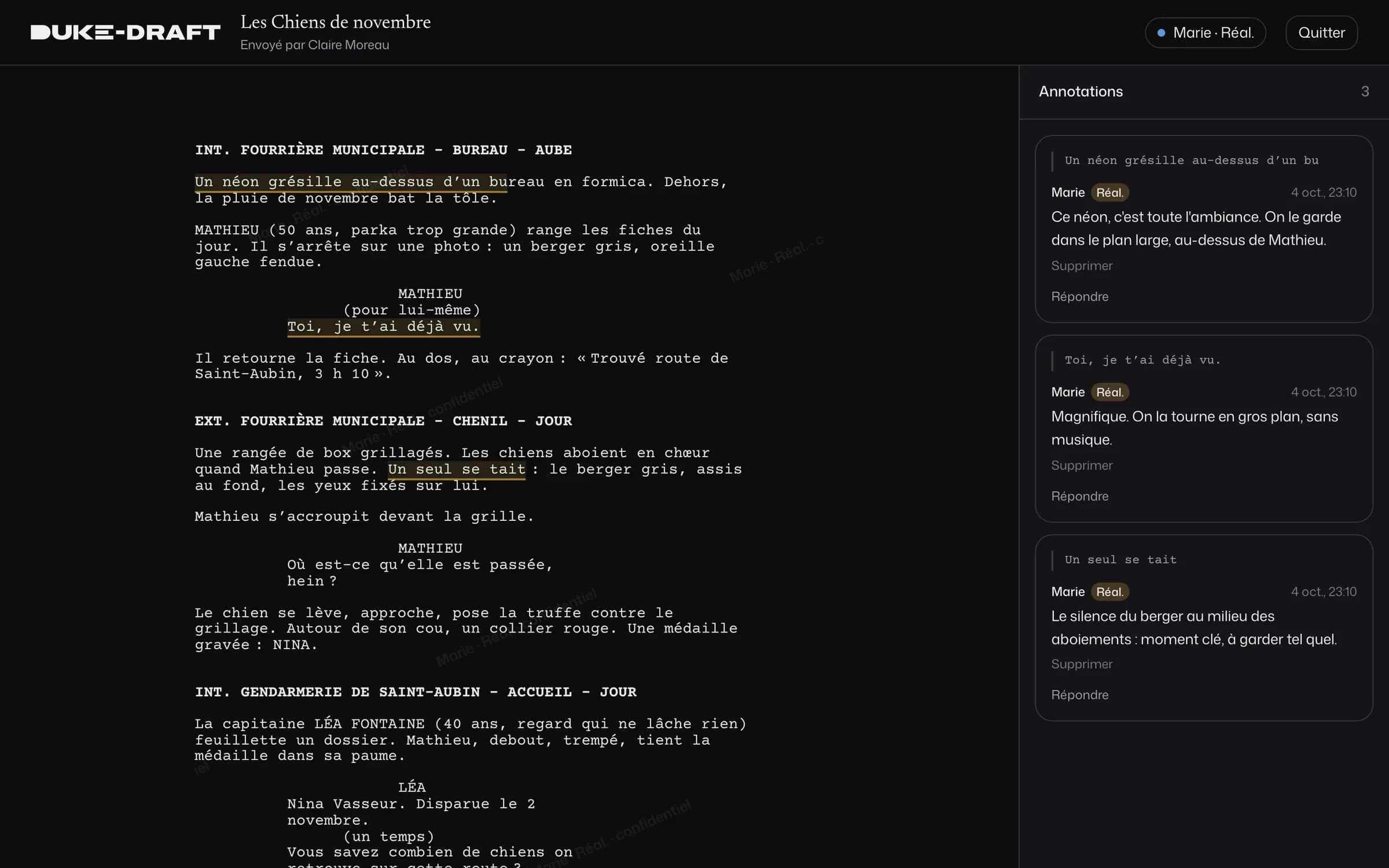The width and height of the screenshot is (1389, 868).
Task: Reply to the néon annotation
Action: tap(1079, 296)
